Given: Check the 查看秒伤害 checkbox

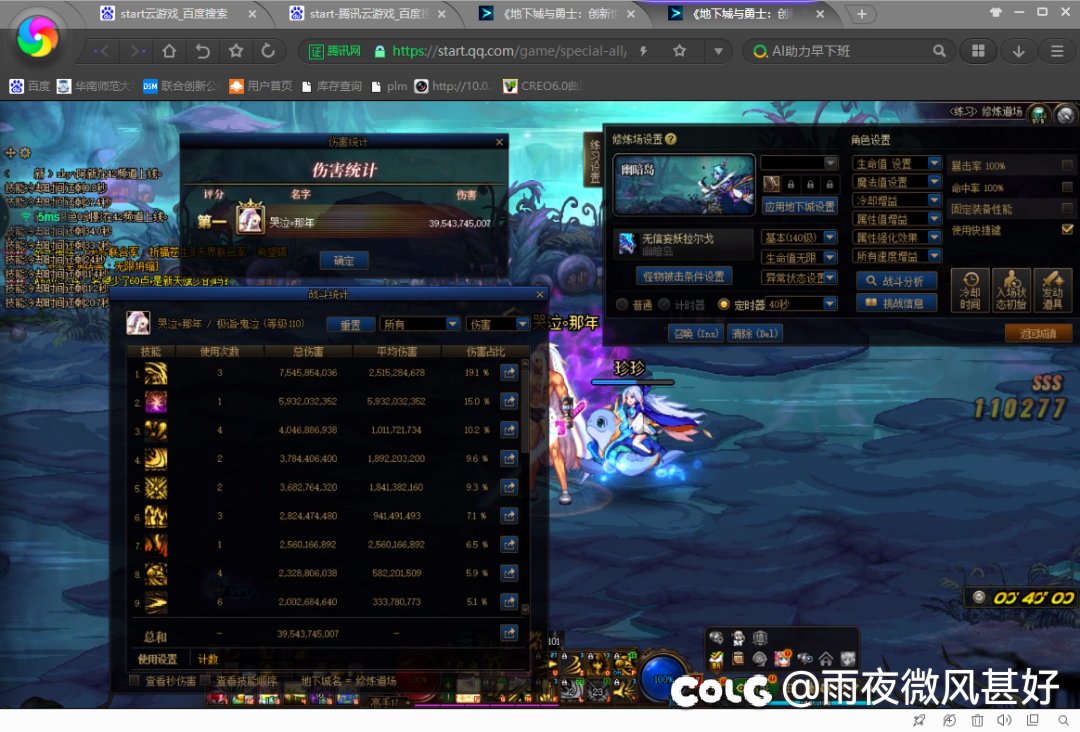Looking at the screenshot, I should coord(134,680).
